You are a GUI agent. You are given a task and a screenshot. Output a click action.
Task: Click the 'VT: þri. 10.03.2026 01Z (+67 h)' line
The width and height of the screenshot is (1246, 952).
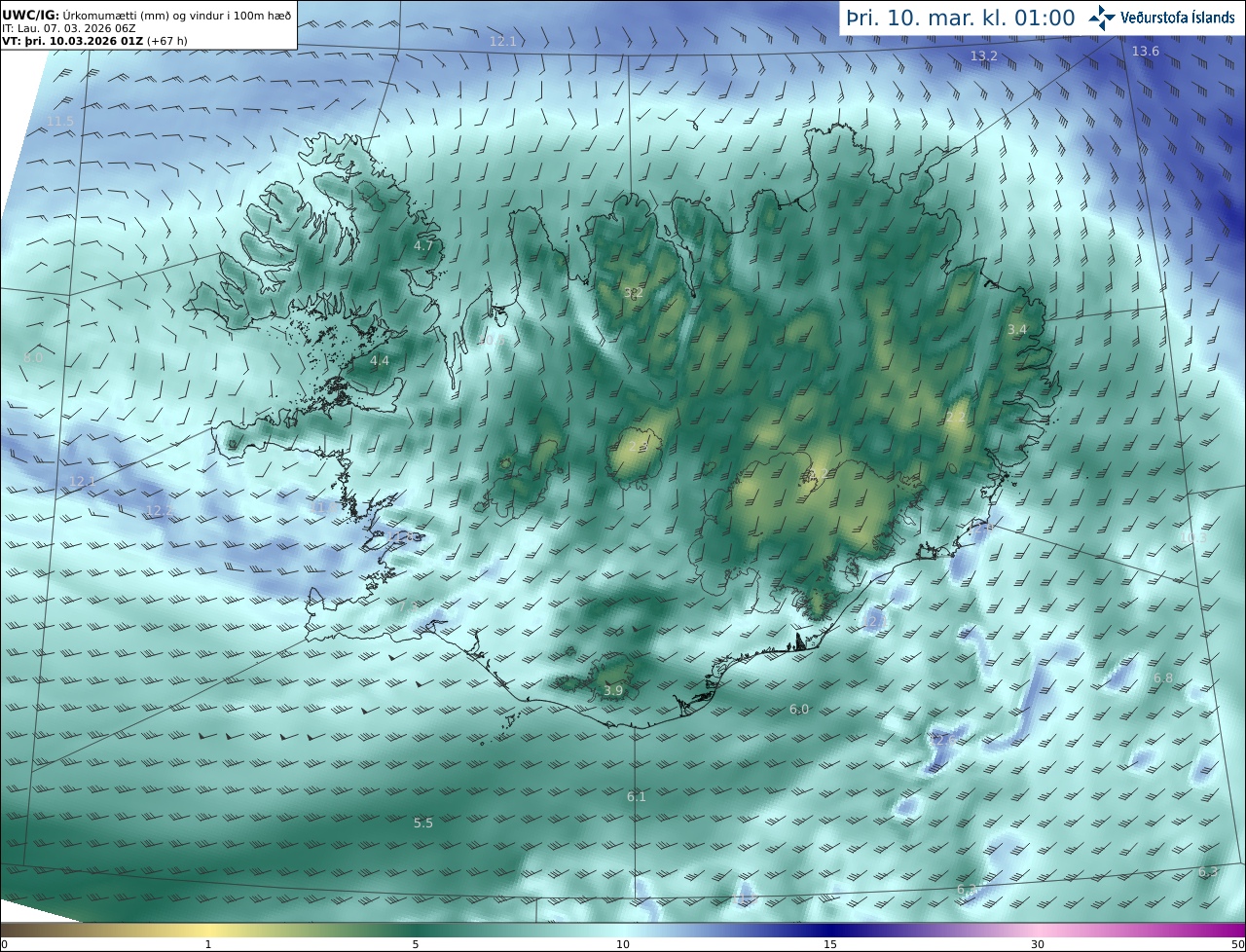pyautogui.click(x=94, y=42)
